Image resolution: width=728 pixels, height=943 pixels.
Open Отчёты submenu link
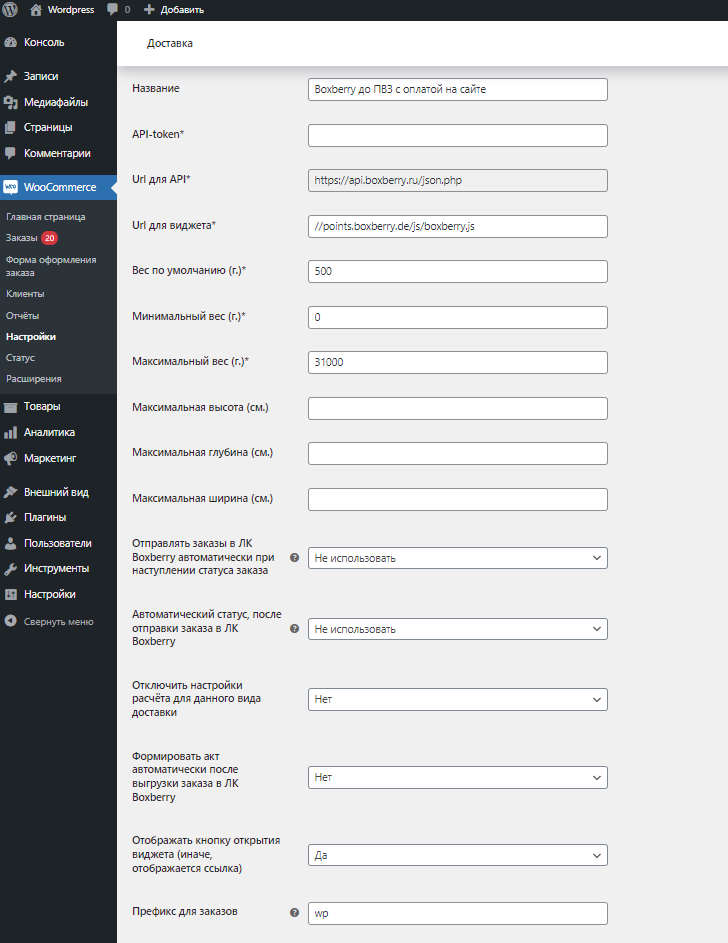coord(22,316)
